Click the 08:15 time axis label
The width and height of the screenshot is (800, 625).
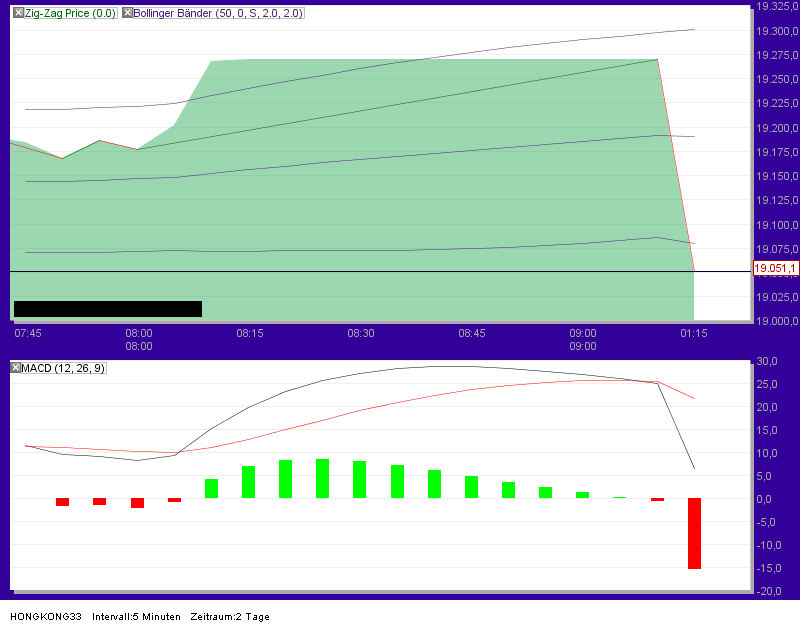click(250, 334)
